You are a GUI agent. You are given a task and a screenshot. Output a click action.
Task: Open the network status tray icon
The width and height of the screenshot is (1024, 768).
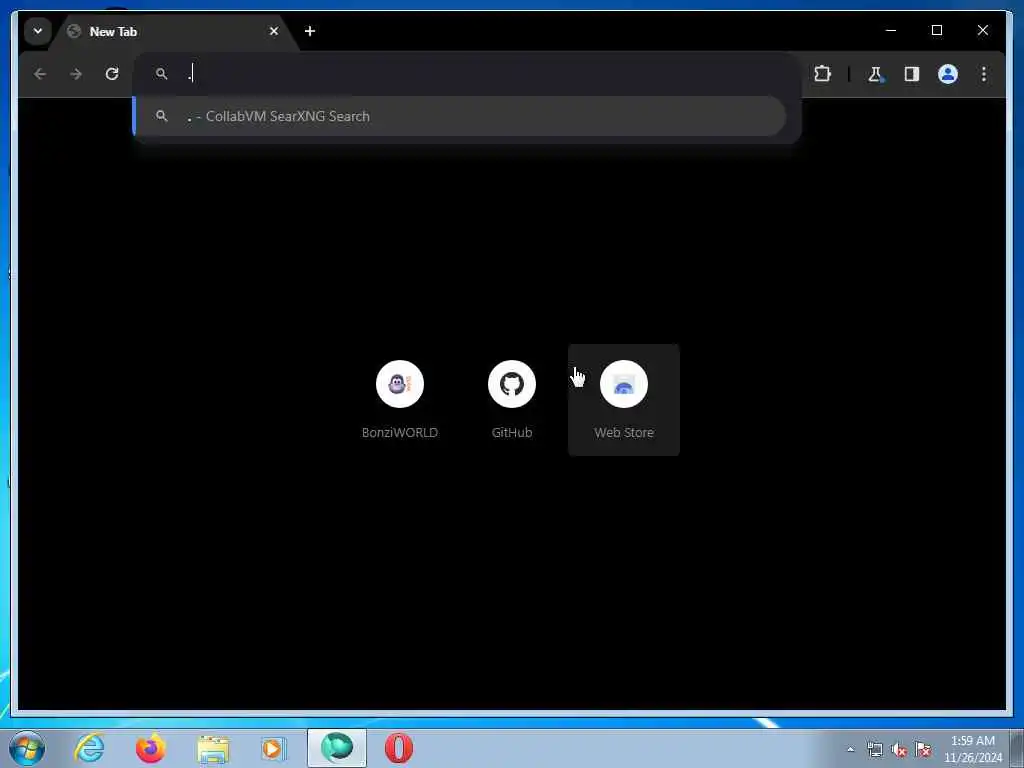click(874, 749)
